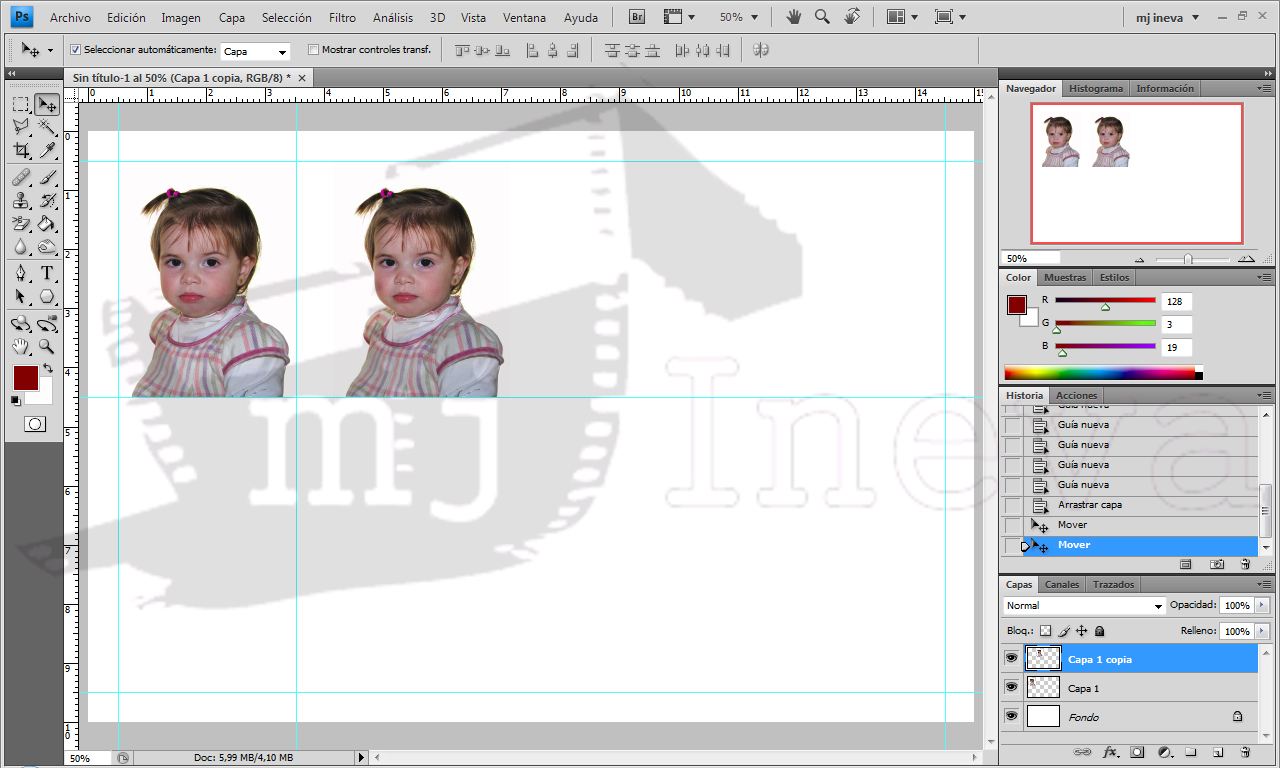Select the Brush tool
This screenshot has height=768, width=1280.
[x=47, y=178]
